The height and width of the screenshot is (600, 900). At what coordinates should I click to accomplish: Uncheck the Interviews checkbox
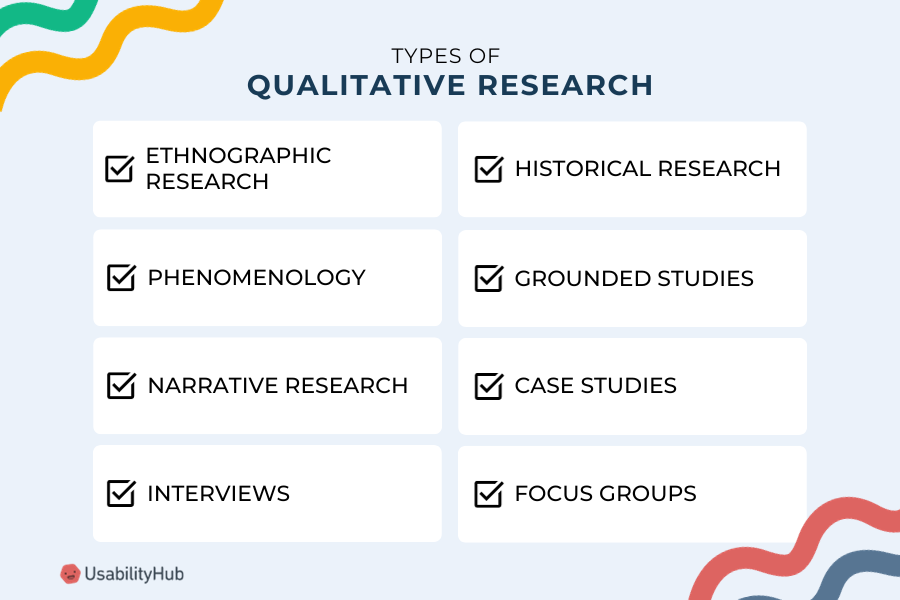(x=121, y=493)
